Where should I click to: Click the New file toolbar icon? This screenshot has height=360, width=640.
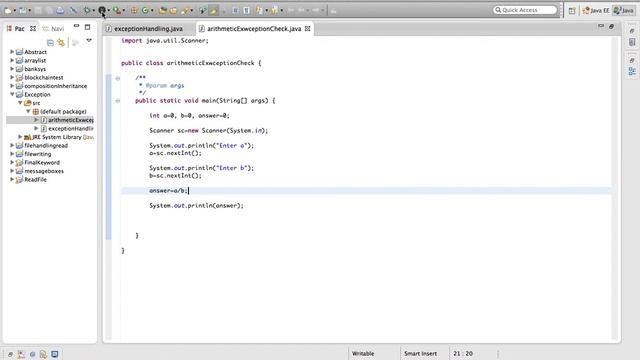[x=8, y=10]
